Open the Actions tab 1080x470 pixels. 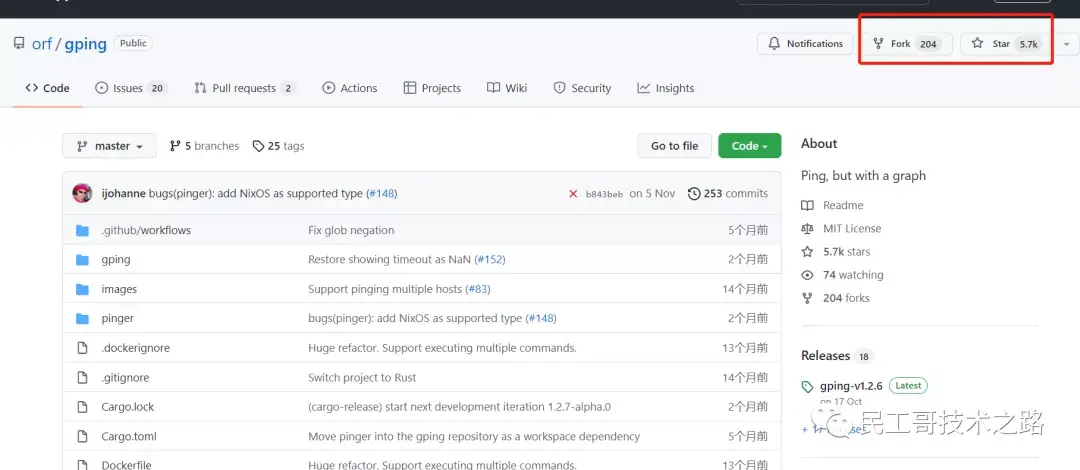pyautogui.click(x=350, y=88)
